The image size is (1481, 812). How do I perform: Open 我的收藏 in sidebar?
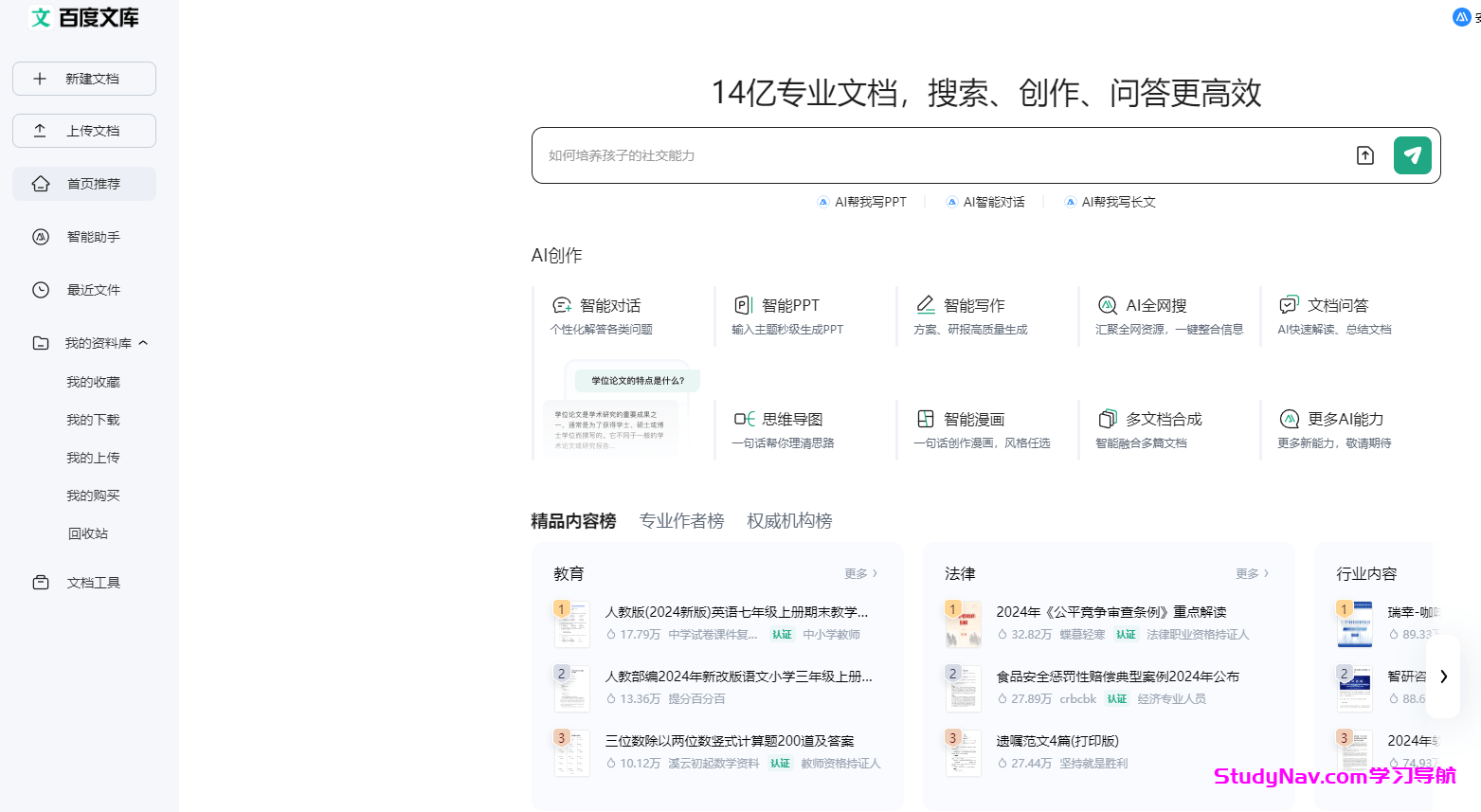coord(93,382)
